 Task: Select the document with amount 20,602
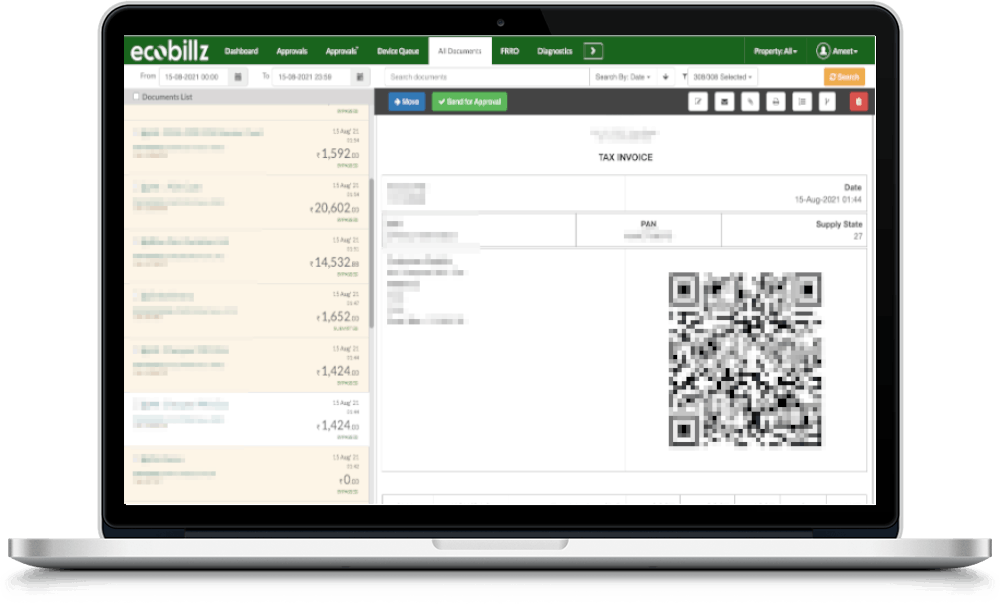tap(247, 202)
